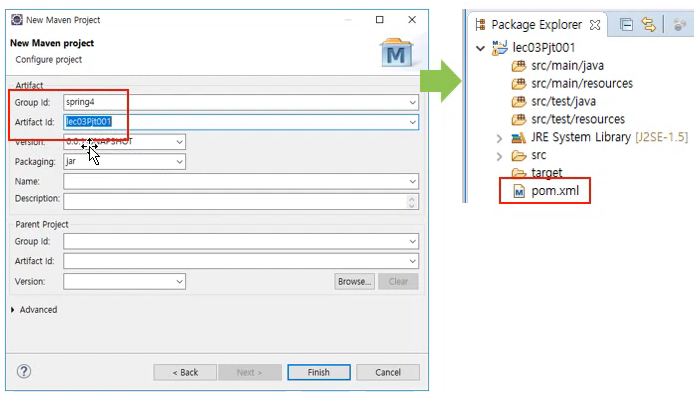694x399 pixels.
Task: Open the Version SNAPSHOT dropdown
Action: [179, 142]
